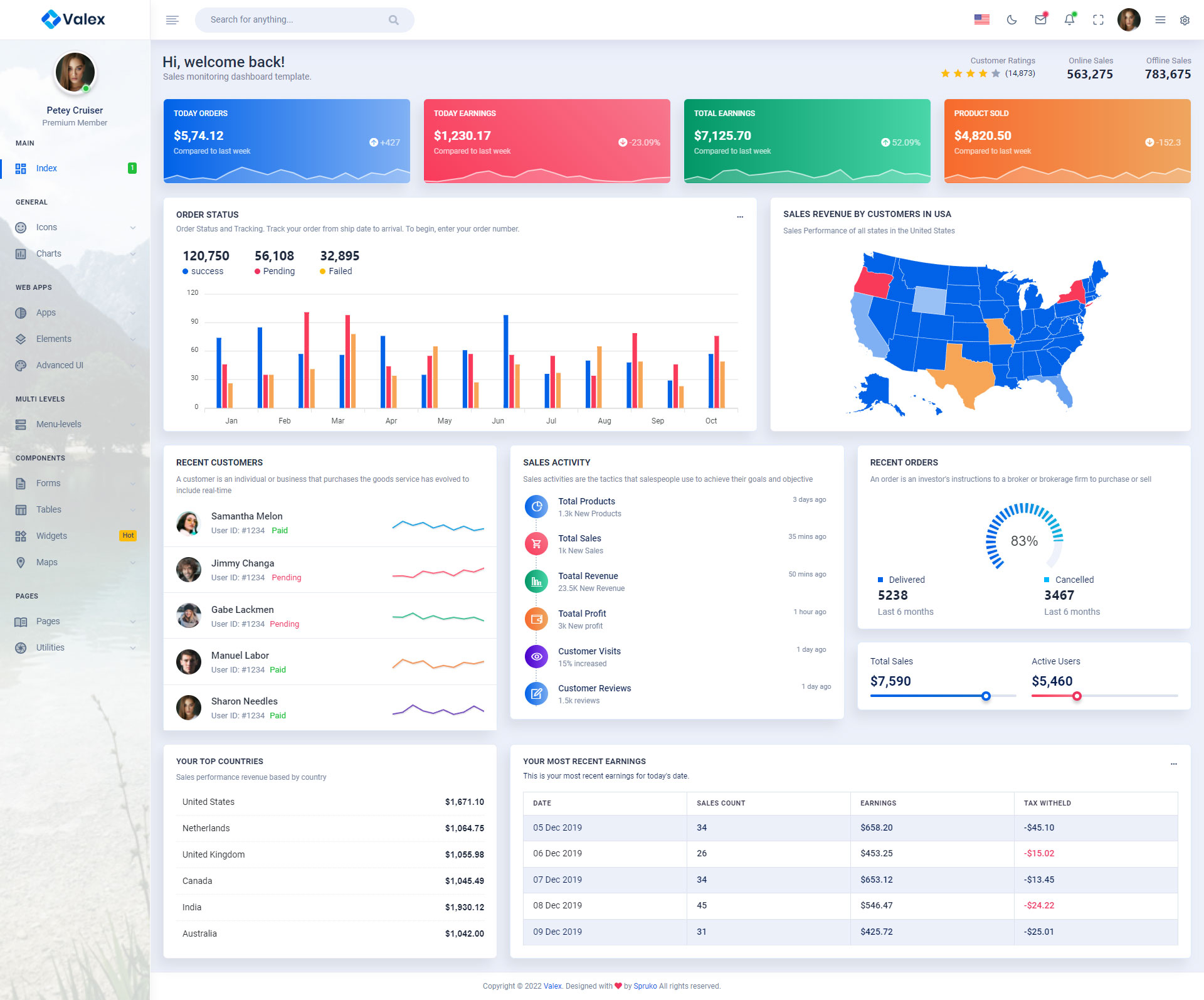The image size is (1204, 1000).
Task: Select Index in the sidebar menu
Action: [46, 168]
